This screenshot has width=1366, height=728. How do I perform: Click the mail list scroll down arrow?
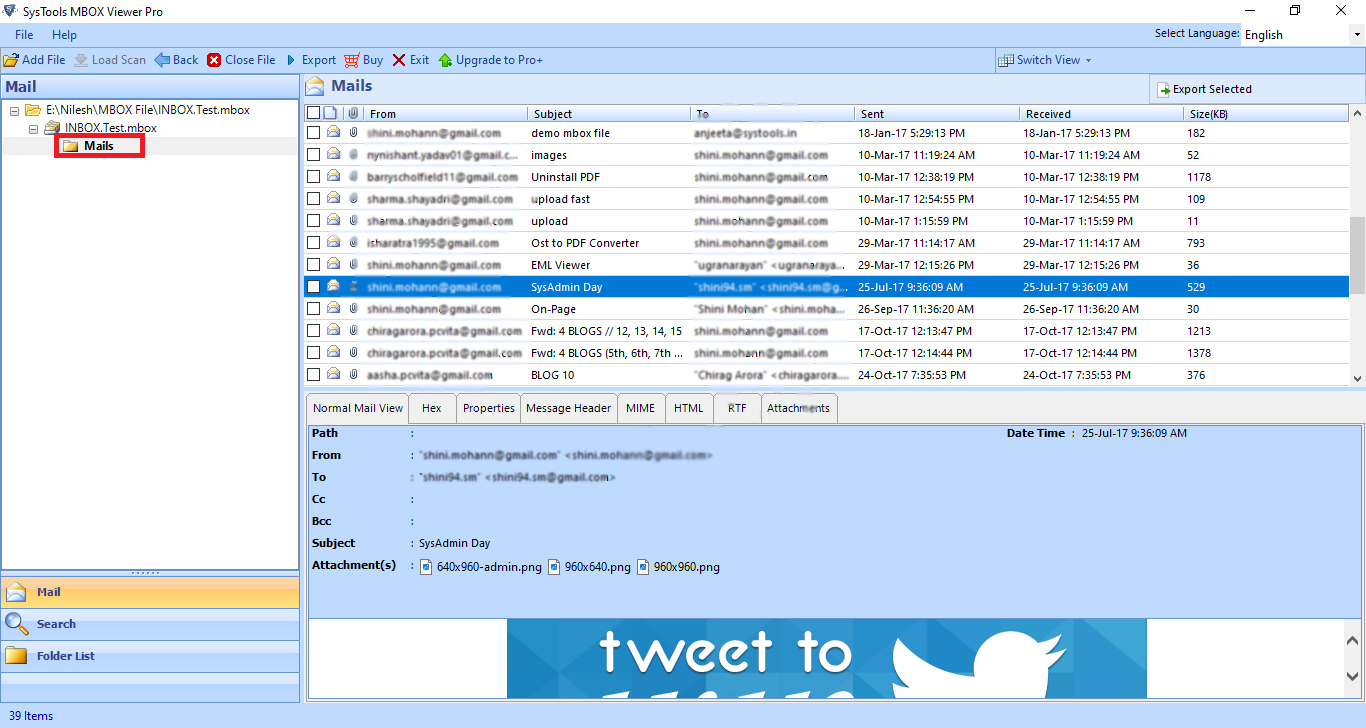(x=1357, y=378)
